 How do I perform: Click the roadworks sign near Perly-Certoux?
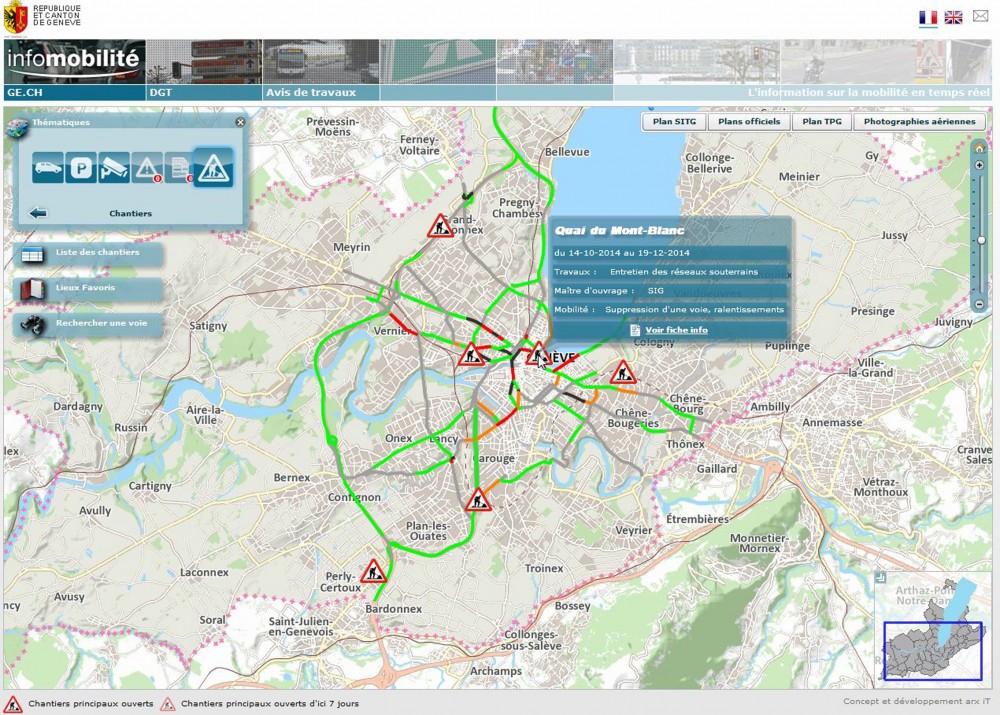374,571
